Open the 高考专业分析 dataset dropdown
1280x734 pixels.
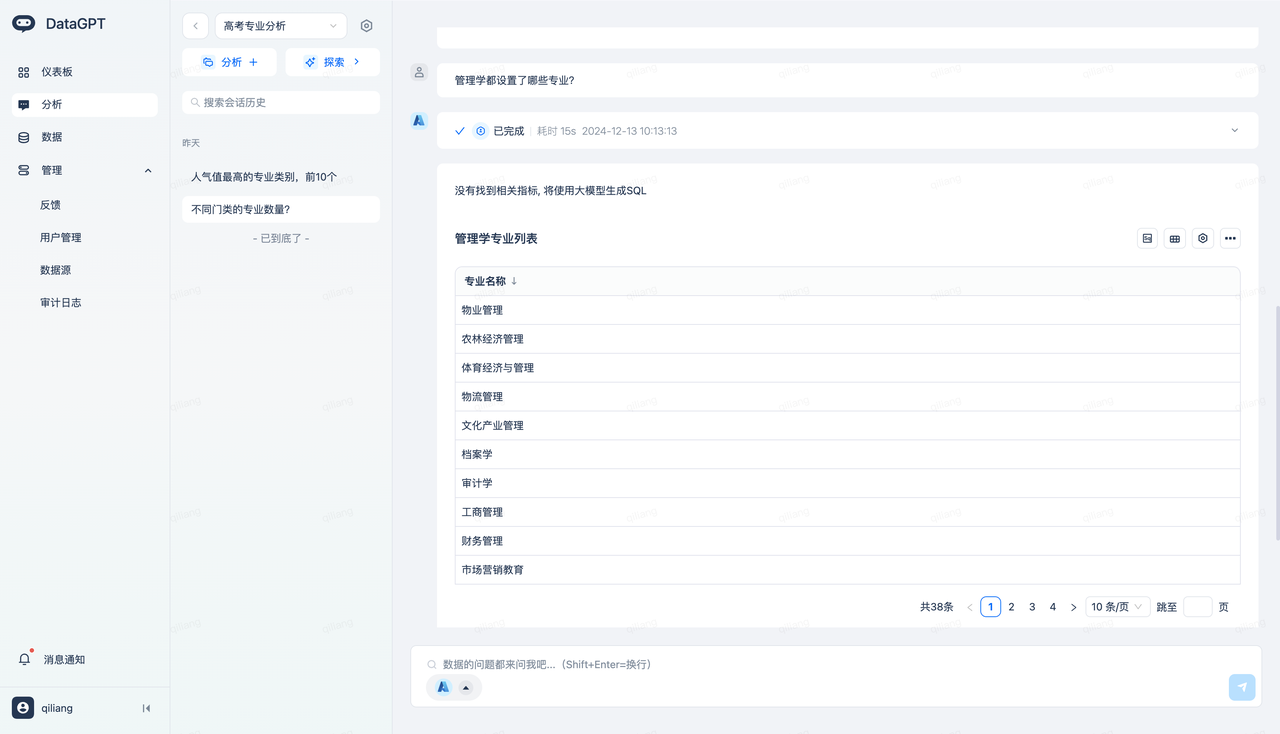tap(280, 26)
